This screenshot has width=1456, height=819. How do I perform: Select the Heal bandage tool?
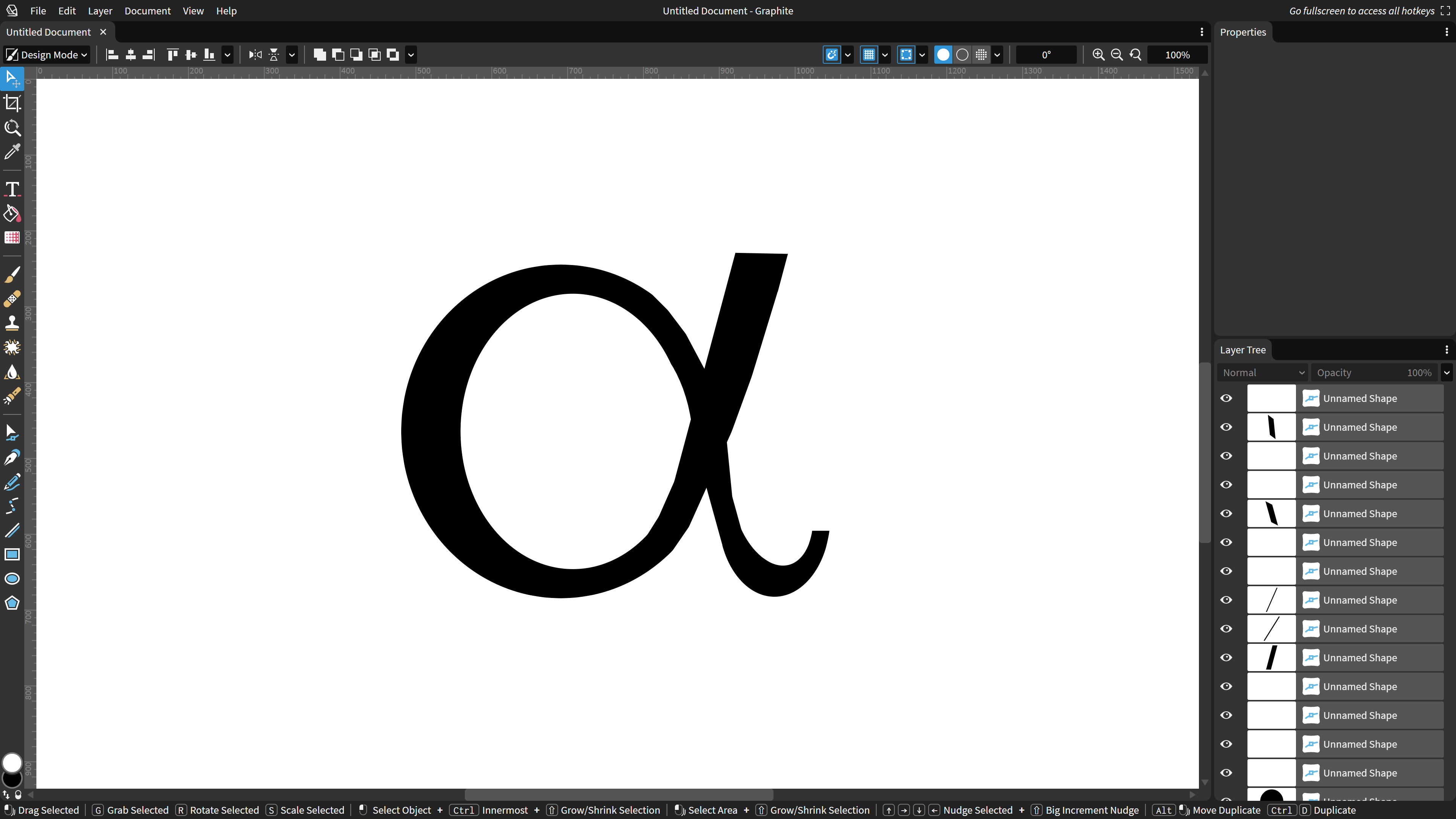coord(12,298)
